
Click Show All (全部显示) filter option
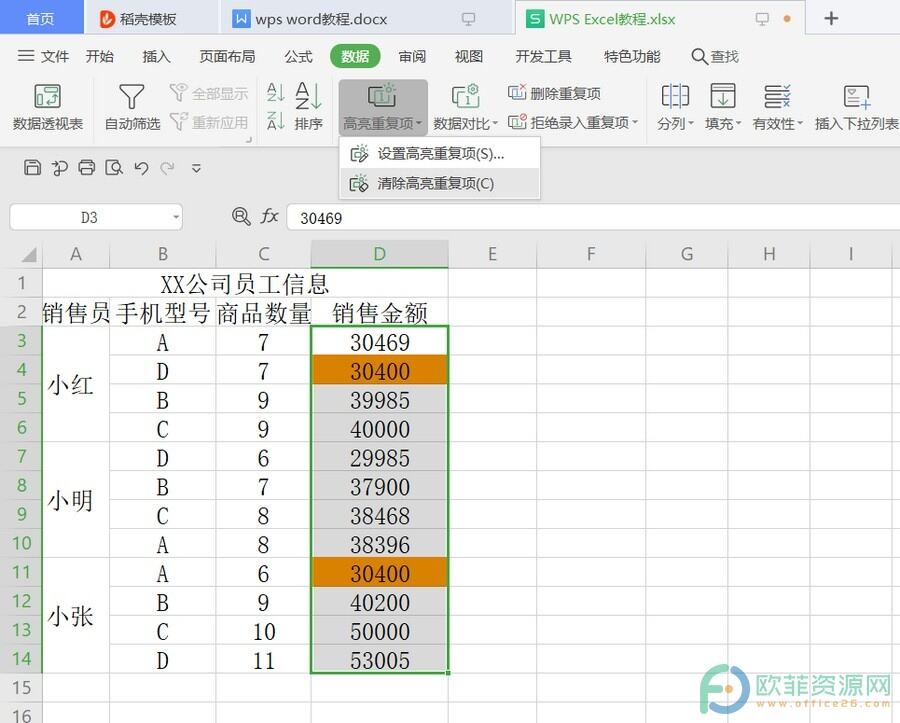209,93
